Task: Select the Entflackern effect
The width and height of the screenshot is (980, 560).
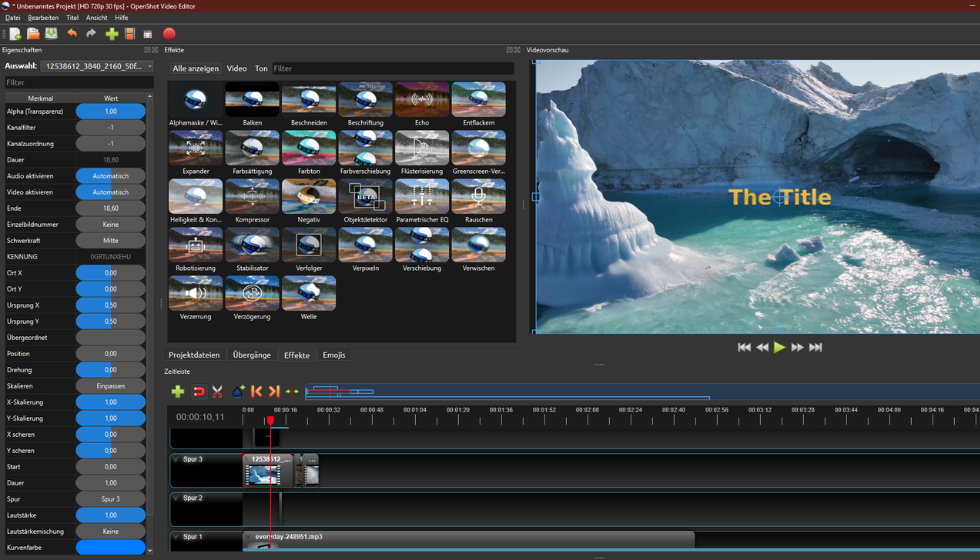Action: point(479,99)
